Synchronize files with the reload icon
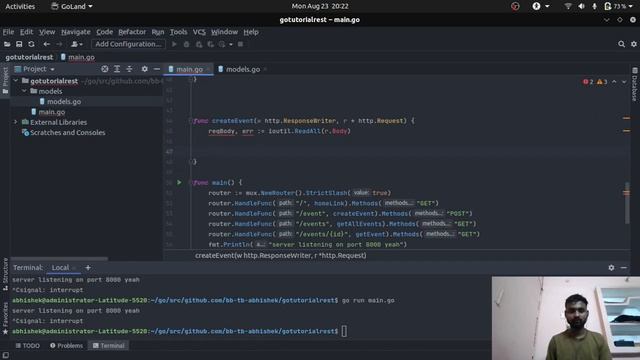Image resolution: width=640 pixels, height=360 pixels. tap(31, 44)
